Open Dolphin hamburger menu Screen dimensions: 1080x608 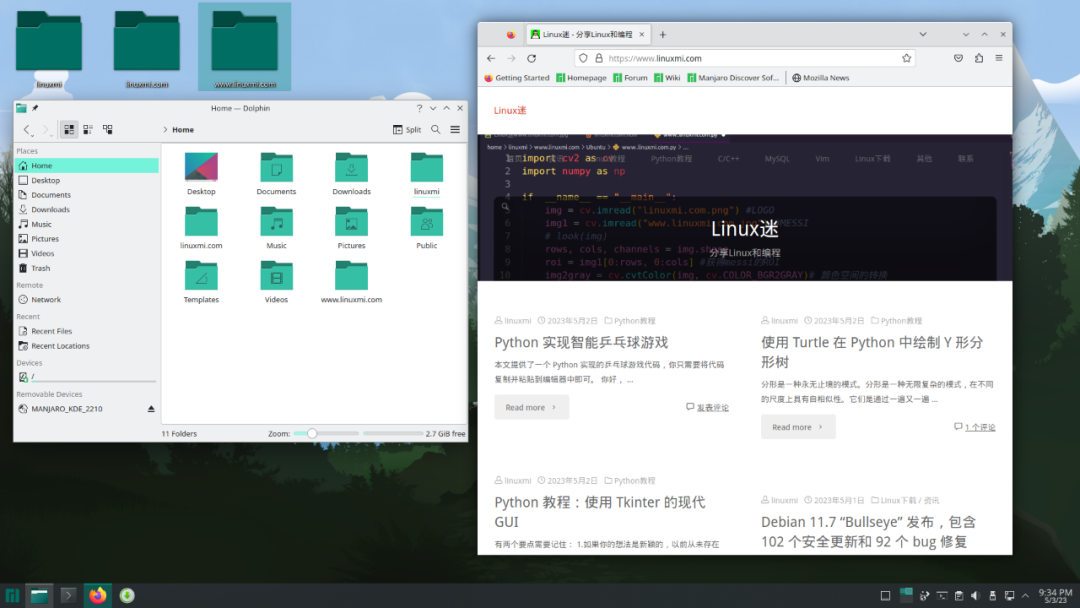(455, 129)
